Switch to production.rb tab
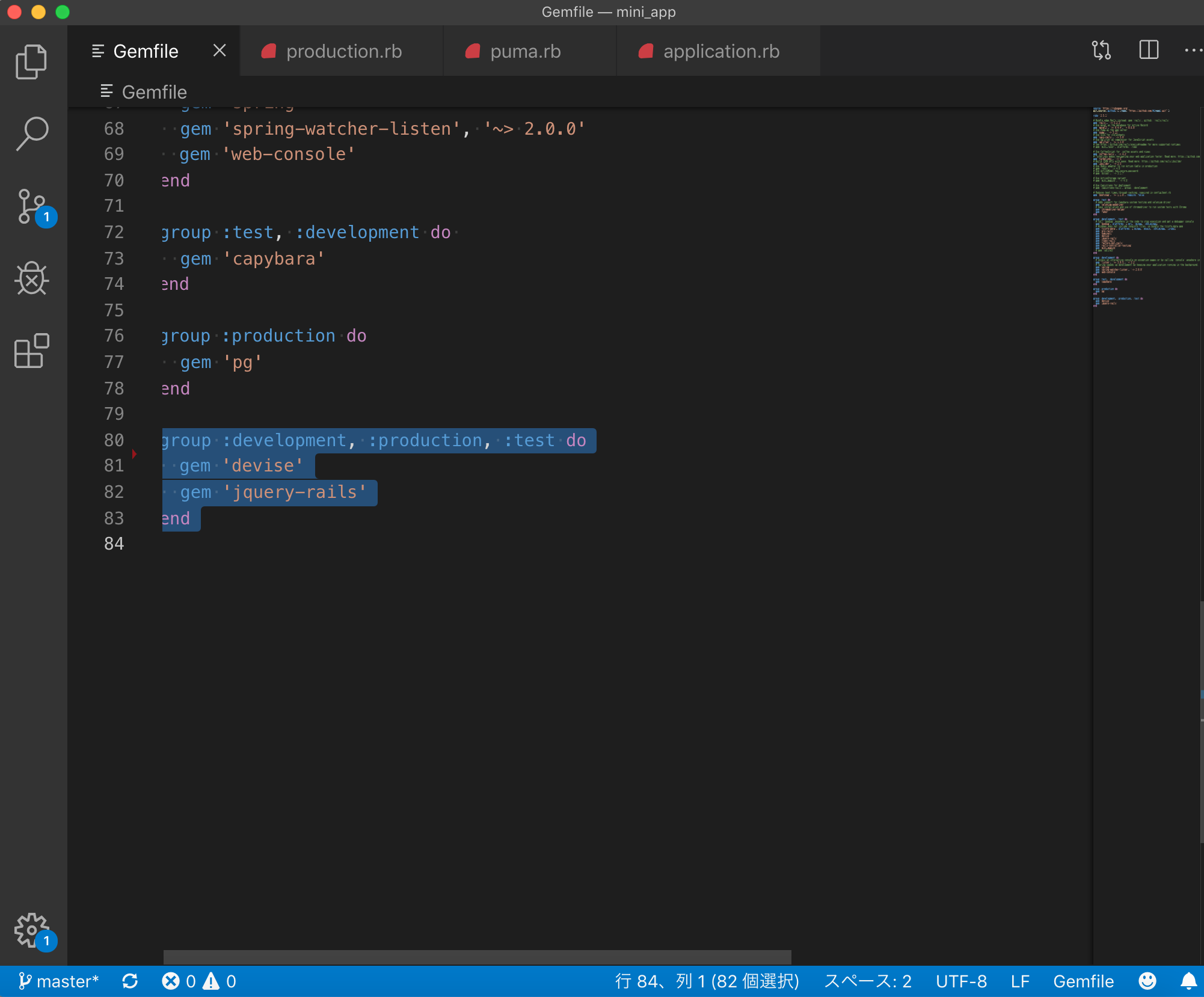The width and height of the screenshot is (1204, 997). coord(343,52)
